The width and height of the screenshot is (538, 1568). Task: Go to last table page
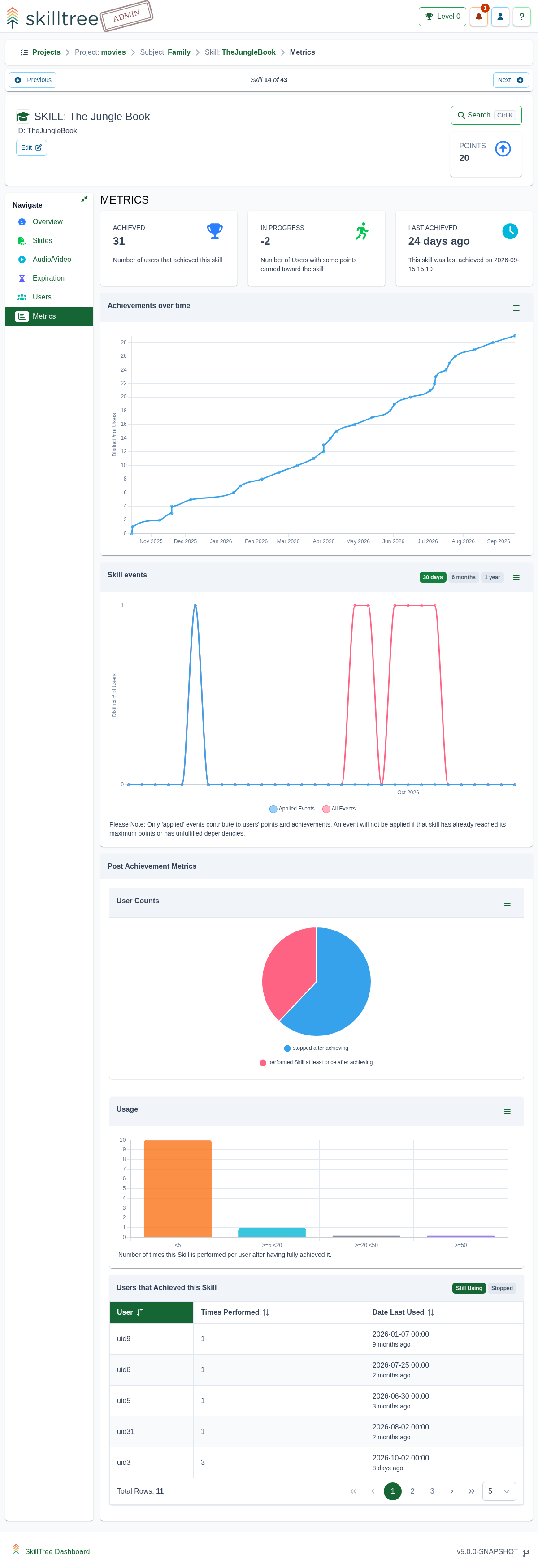[471, 1492]
